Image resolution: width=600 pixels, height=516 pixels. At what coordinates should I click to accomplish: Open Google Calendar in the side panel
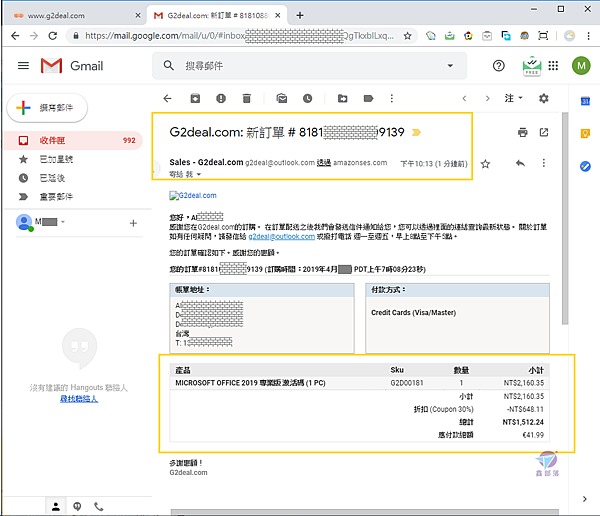pyautogui.click(x=585, y=101)
